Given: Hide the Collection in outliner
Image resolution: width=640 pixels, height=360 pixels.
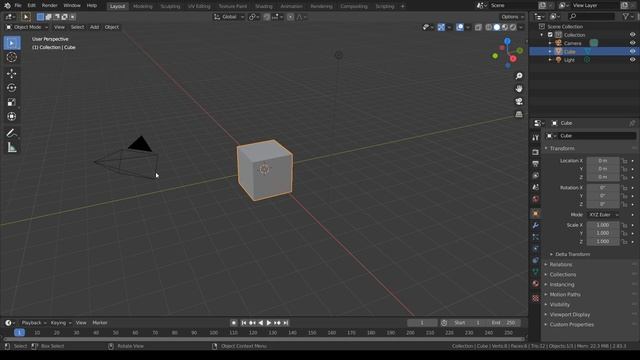Looking at the screenshot, I should pyautogui.click(x=632, y=35).
